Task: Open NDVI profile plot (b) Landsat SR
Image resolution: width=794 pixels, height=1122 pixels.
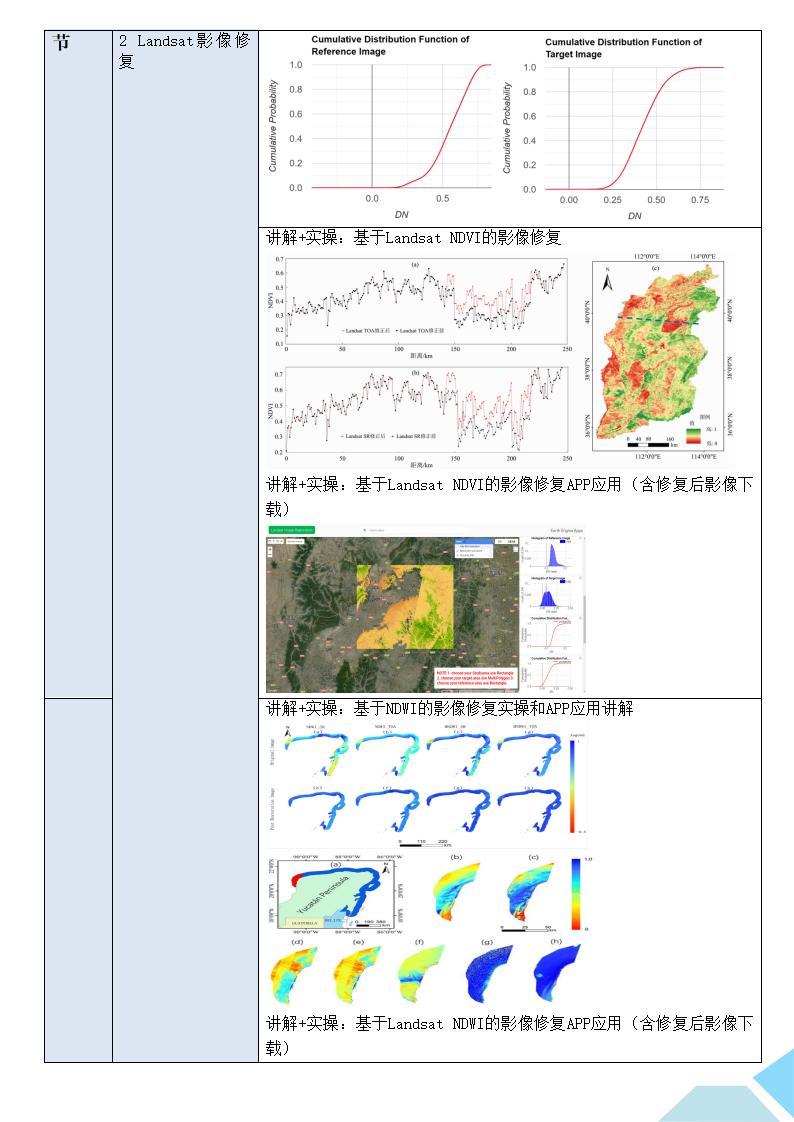Action: click(x=419, y=417)
